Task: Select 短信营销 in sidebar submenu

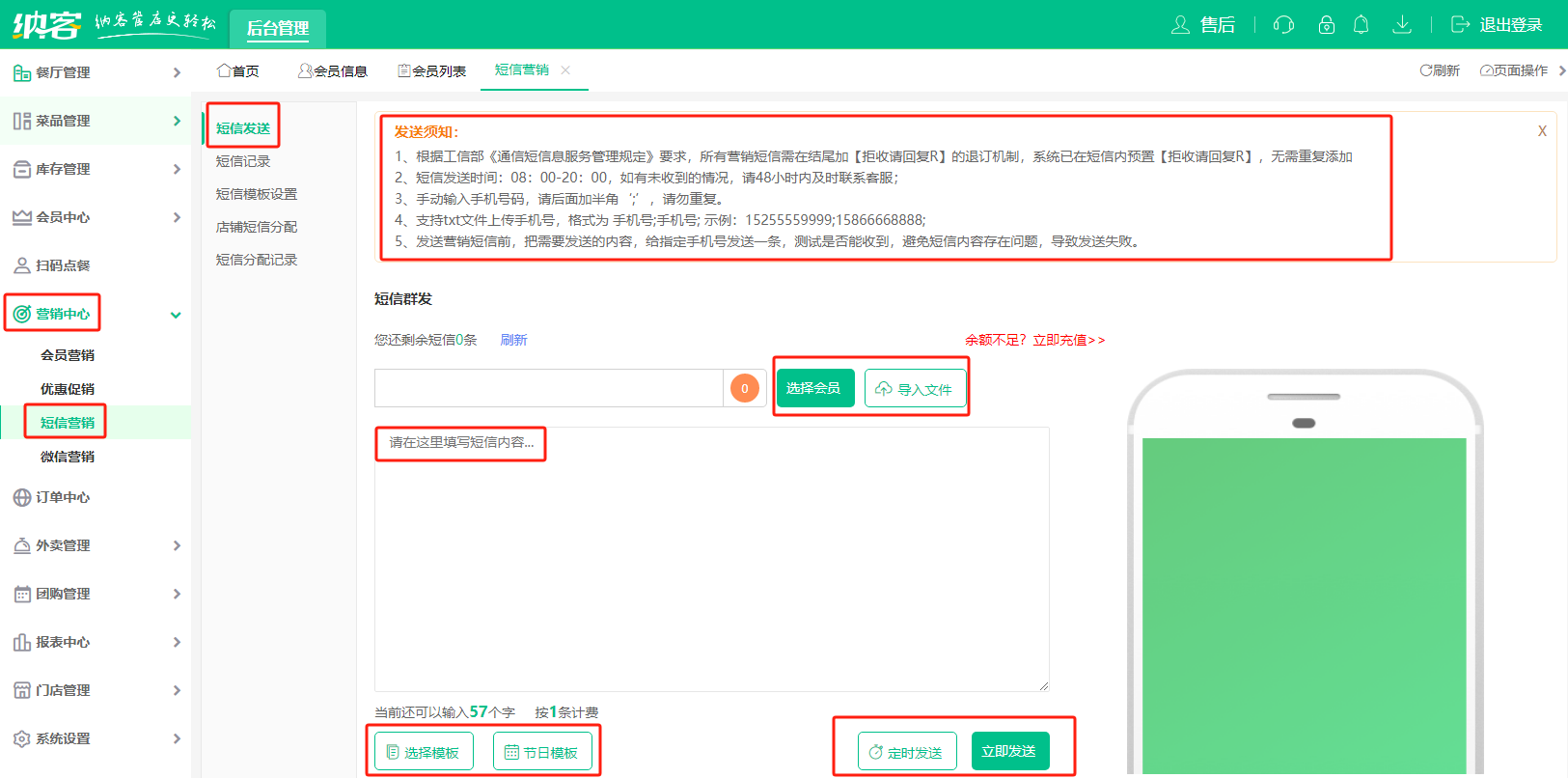Action: pos(68,423)
